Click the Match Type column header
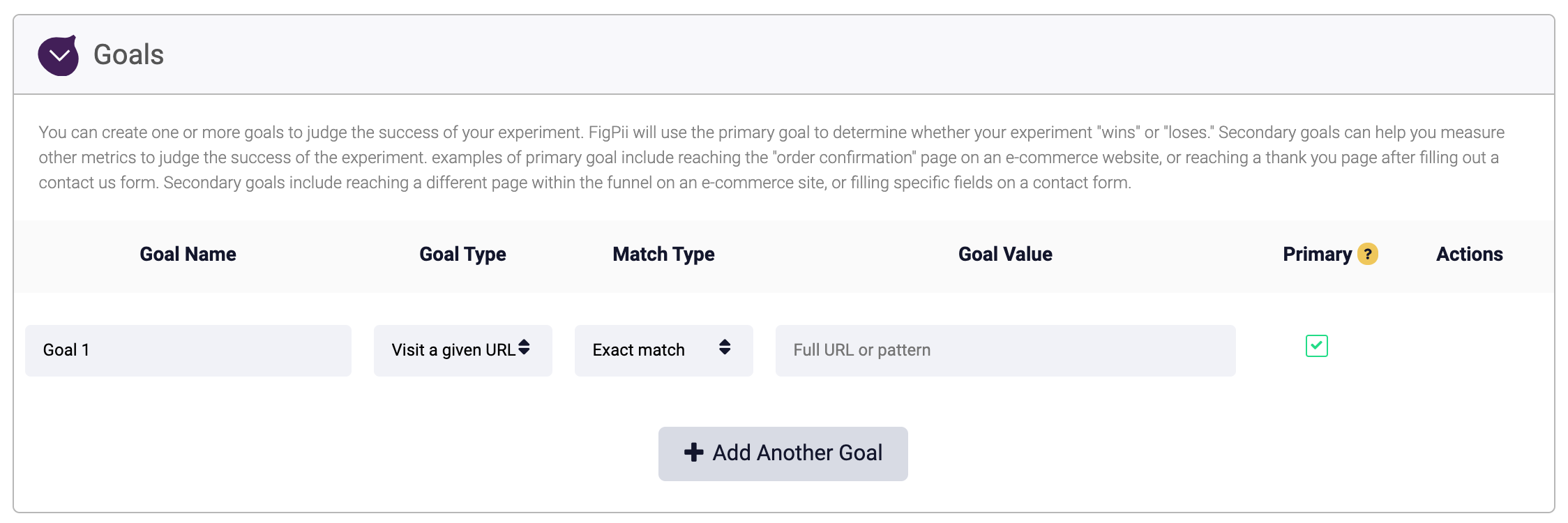 click(663, 254)
